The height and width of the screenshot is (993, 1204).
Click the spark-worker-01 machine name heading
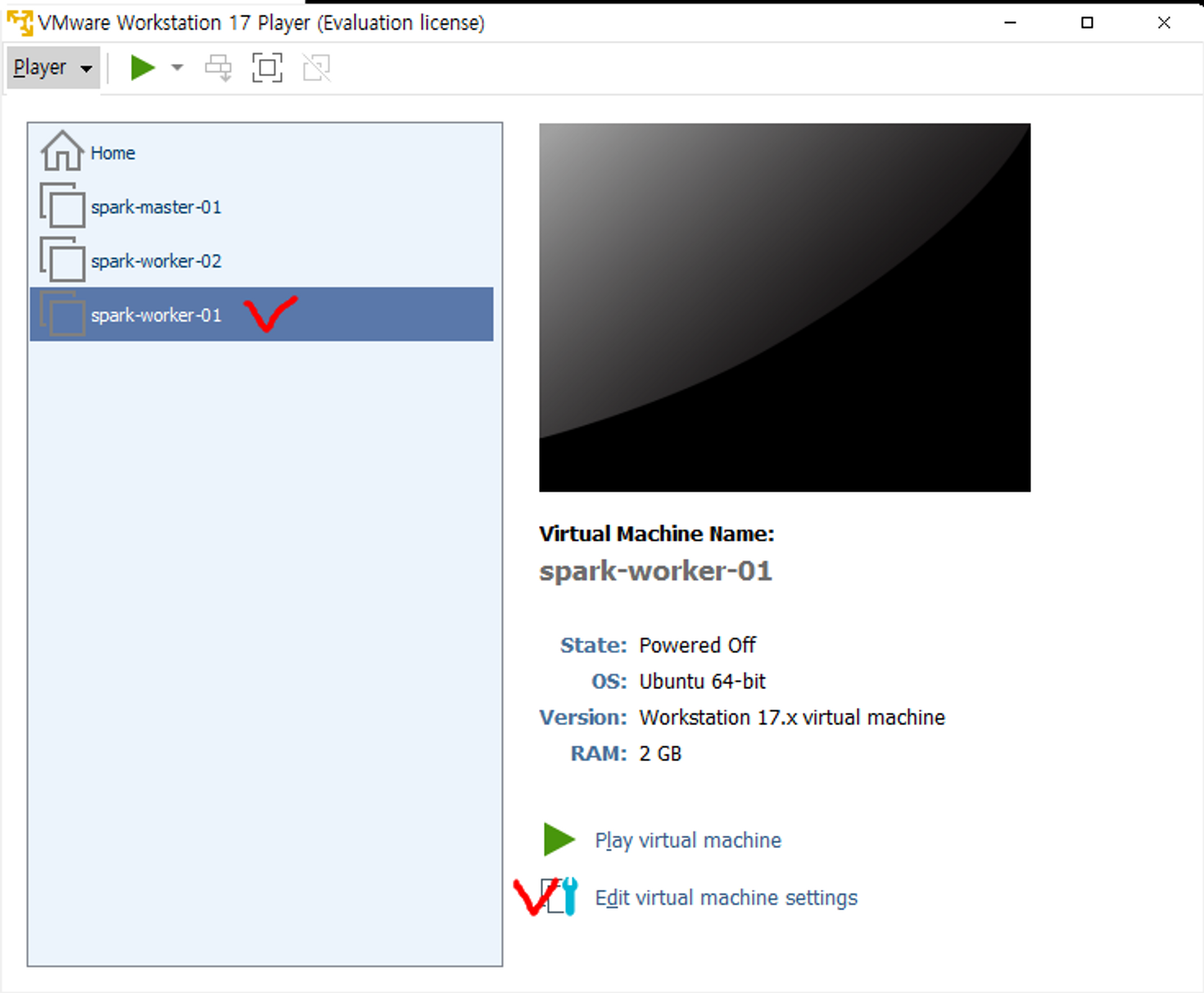tap(656, 571)
